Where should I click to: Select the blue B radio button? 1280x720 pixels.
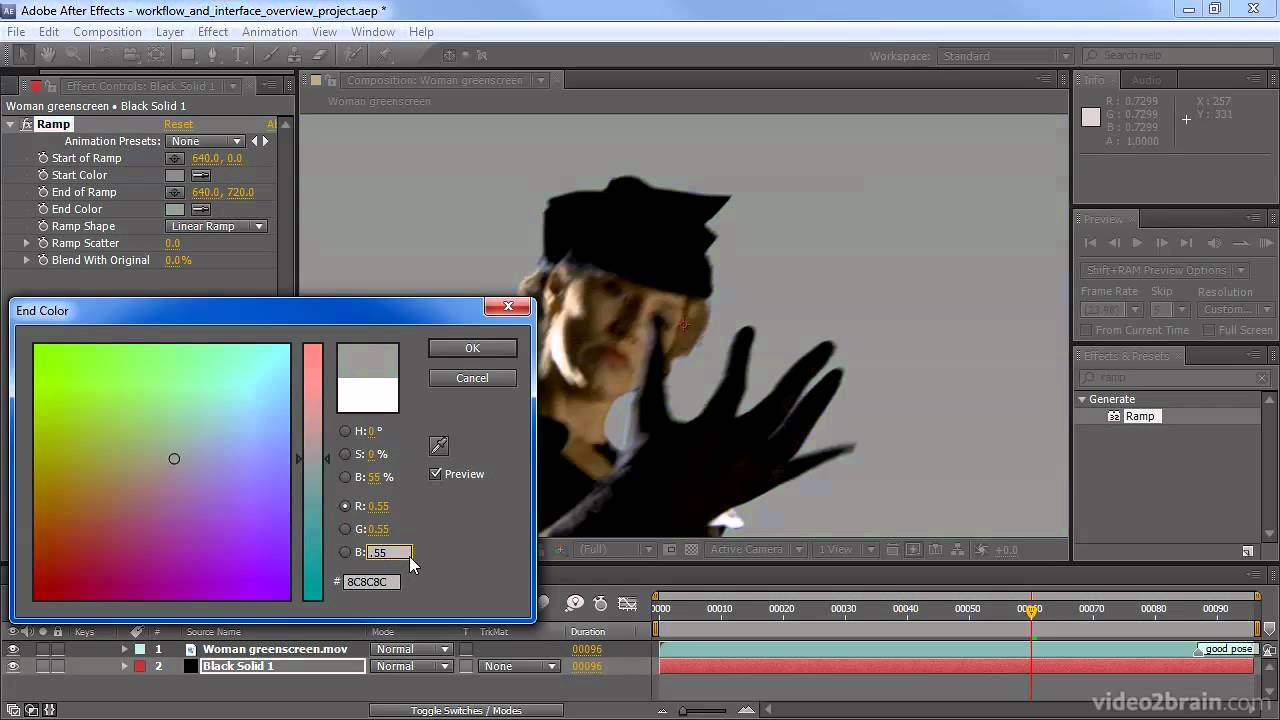click(345, 552)
